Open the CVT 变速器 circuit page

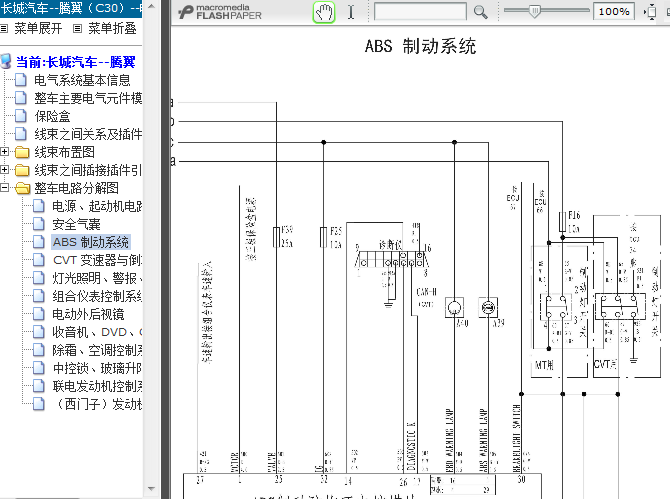(x=97, y=260)
